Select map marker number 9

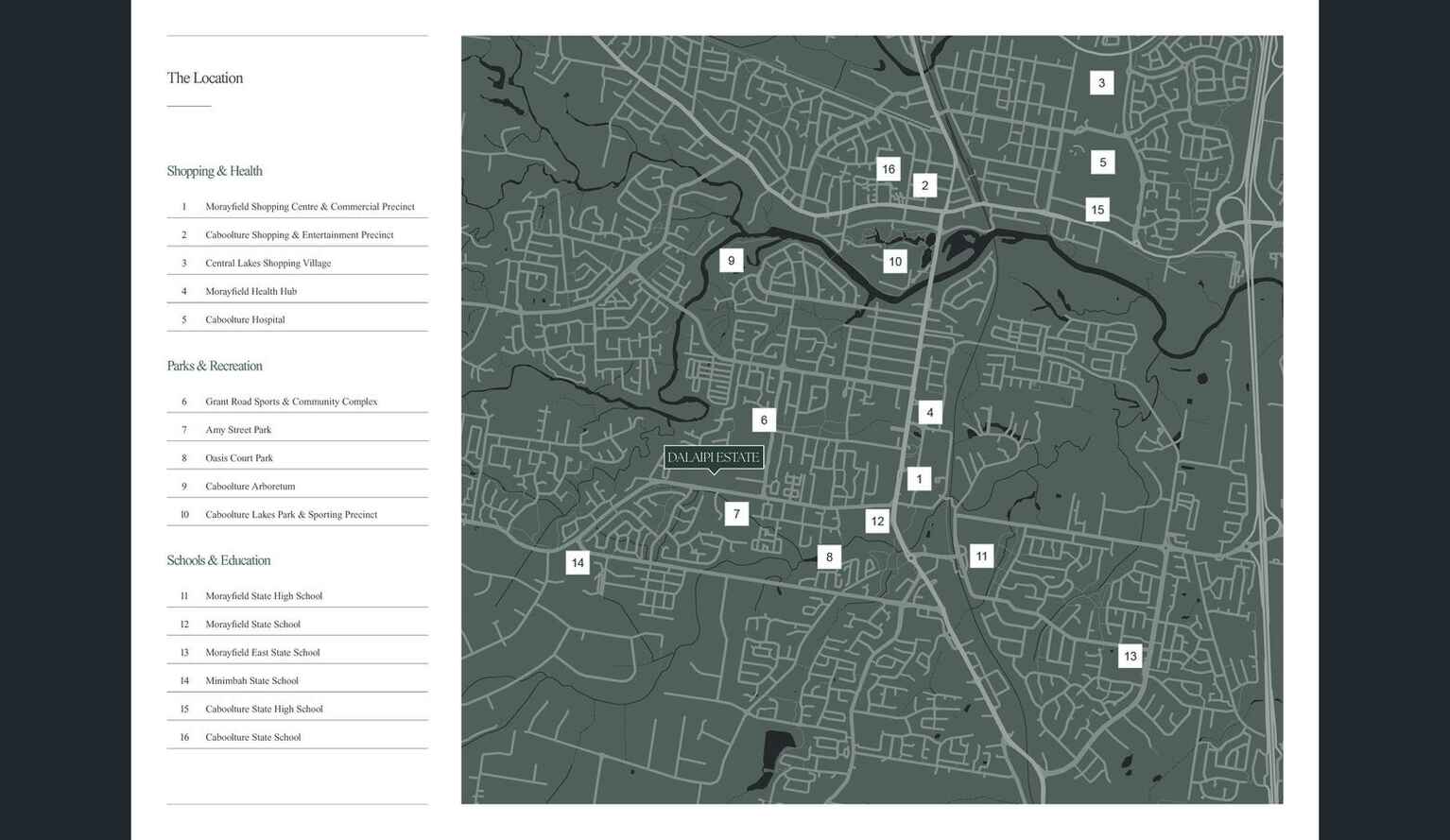[731, 261]
